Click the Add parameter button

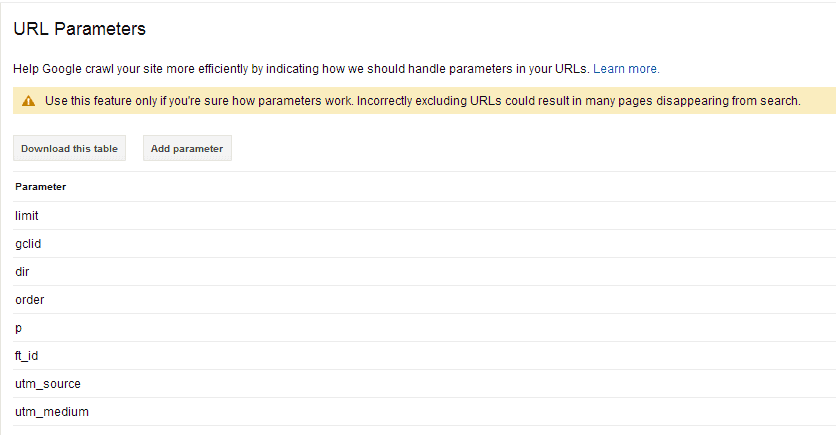click(187, 148)
